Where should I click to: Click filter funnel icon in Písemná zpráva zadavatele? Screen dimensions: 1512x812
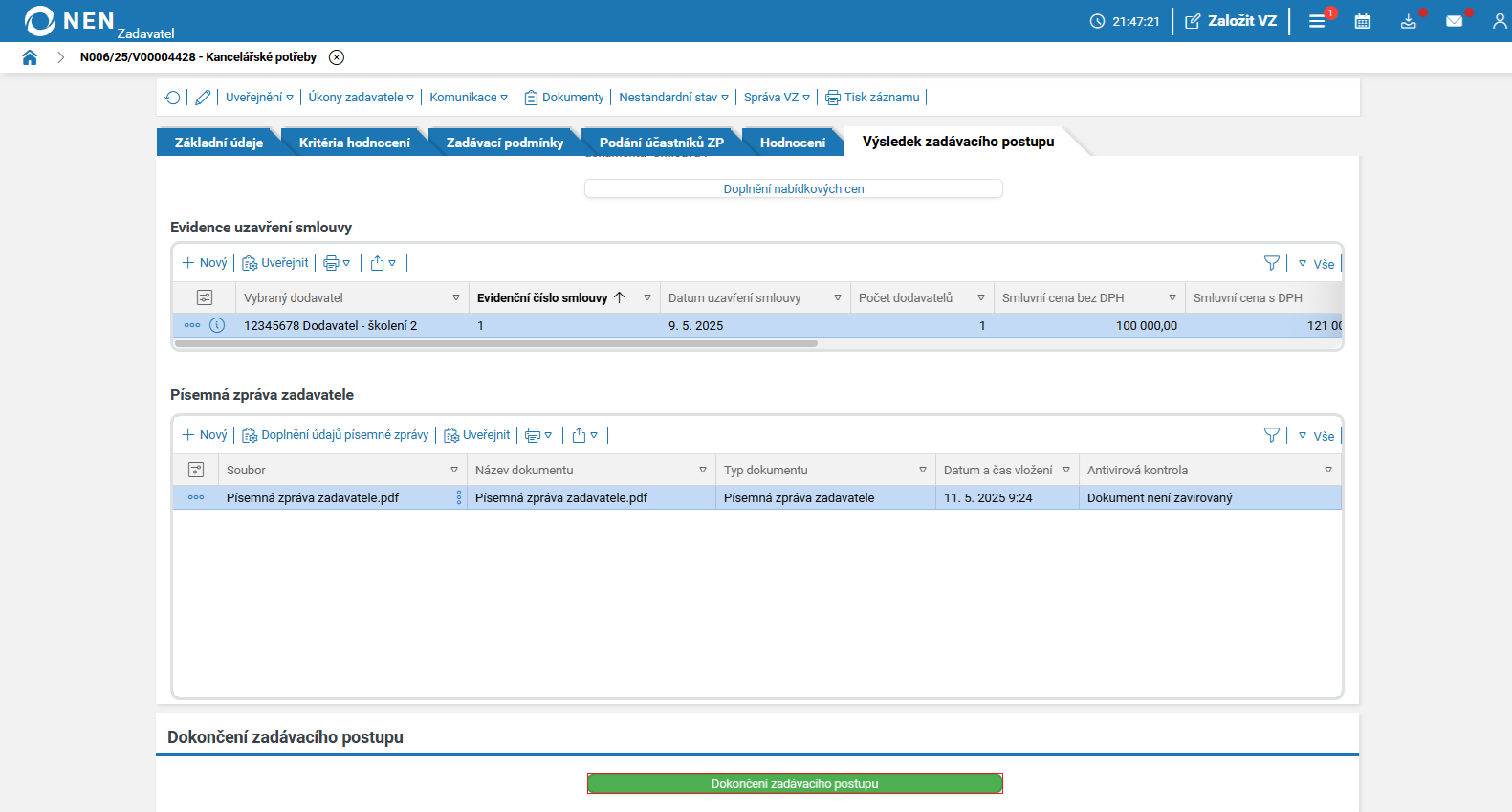1271,435
